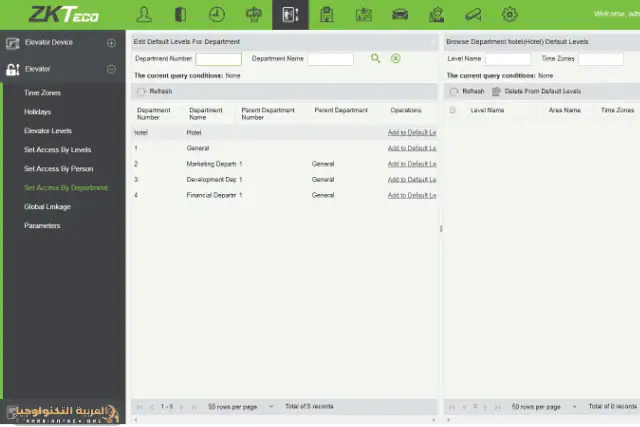Viewport: 640px width, 427px height.
Task: Open the System settings gear icon
Action: pos(509,15)
